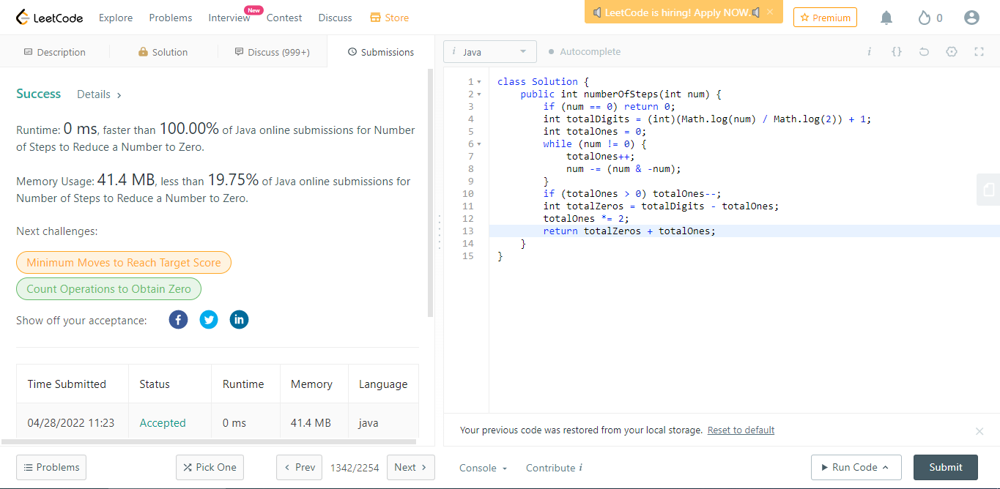The image size is (1000, 489).
Task: Open the Discuss (999+) tab
Action: pyautogui.click(x=272, y=52)
